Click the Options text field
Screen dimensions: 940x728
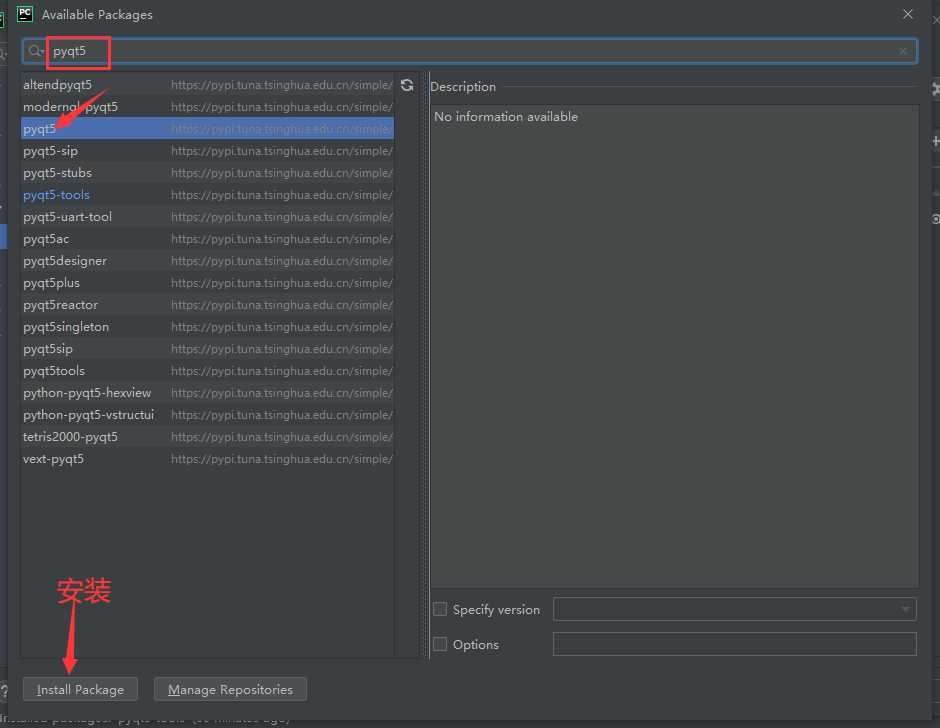pos(734,644)
